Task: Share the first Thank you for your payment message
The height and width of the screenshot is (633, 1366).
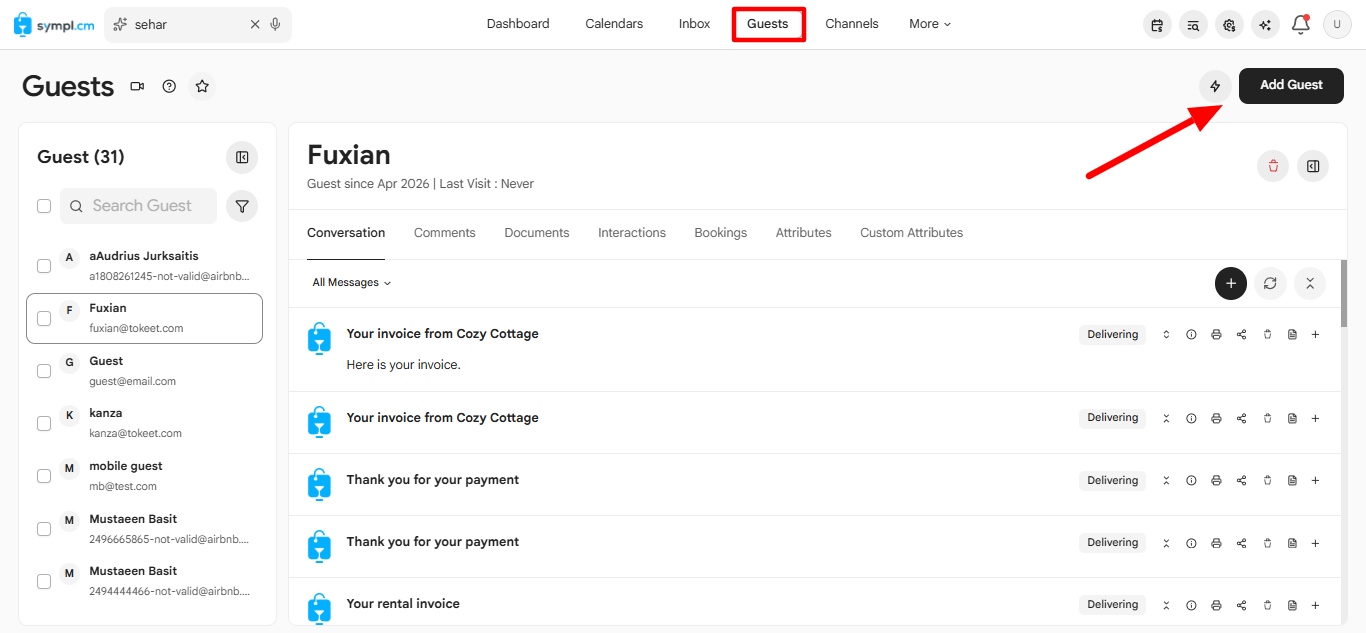Action: 1241,481
